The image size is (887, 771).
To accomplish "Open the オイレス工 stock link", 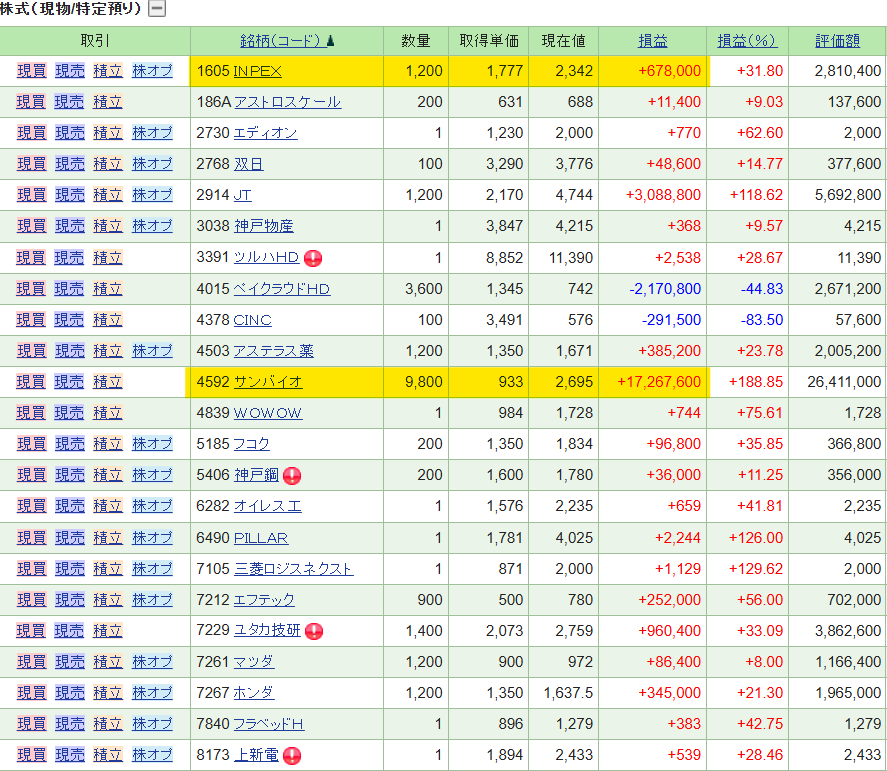I will (x=268, y=506).
